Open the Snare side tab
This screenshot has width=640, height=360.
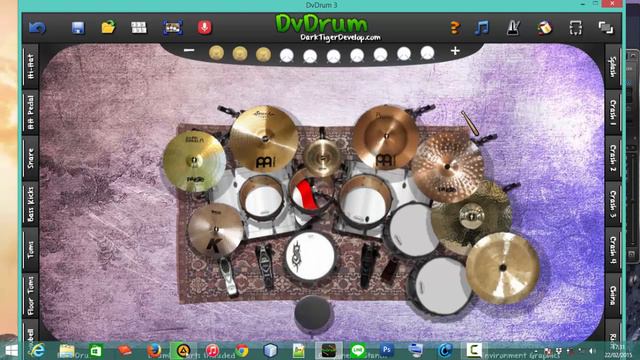[x=31, y=158]
